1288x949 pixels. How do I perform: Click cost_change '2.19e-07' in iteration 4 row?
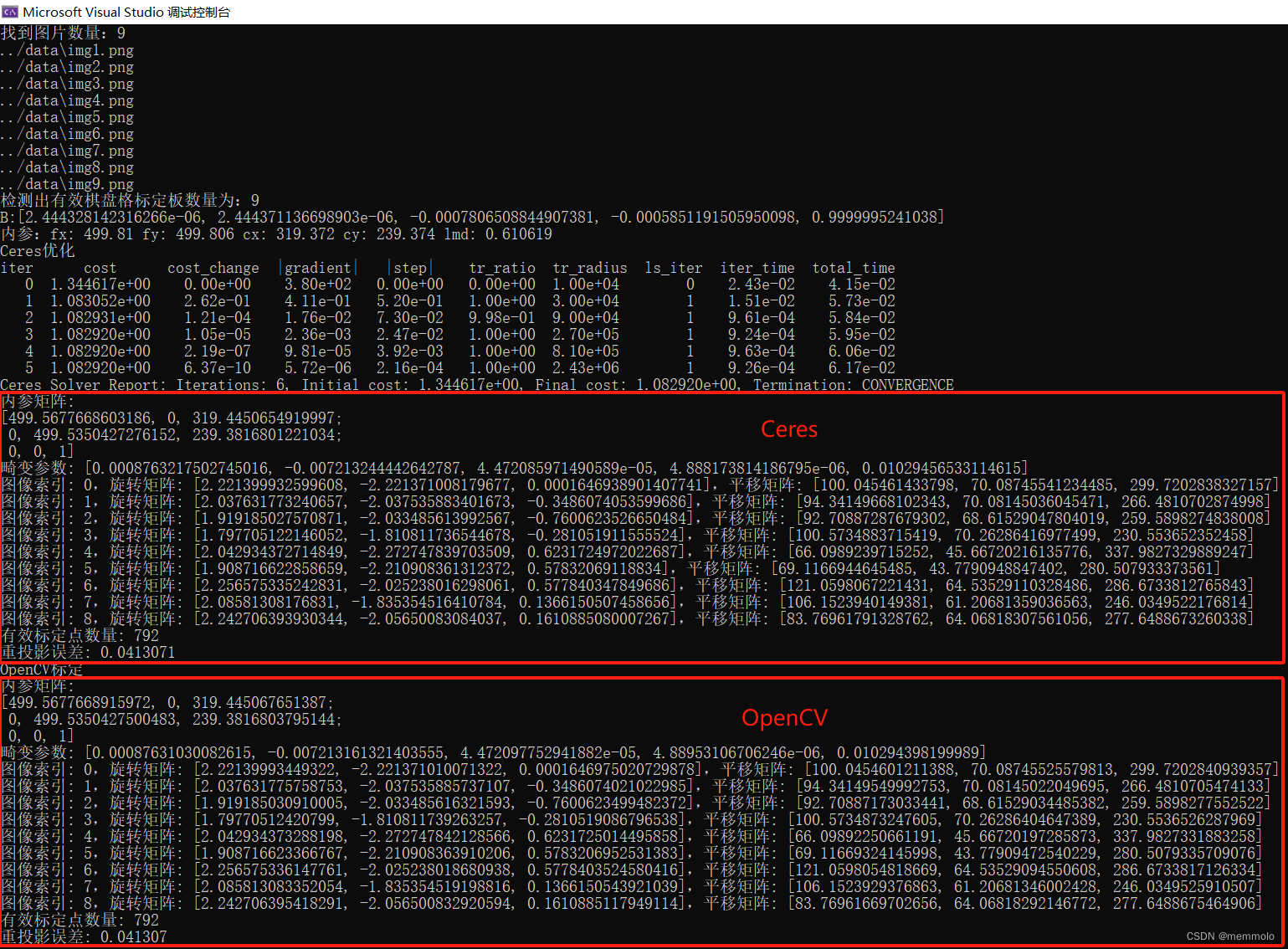(218, 351)
